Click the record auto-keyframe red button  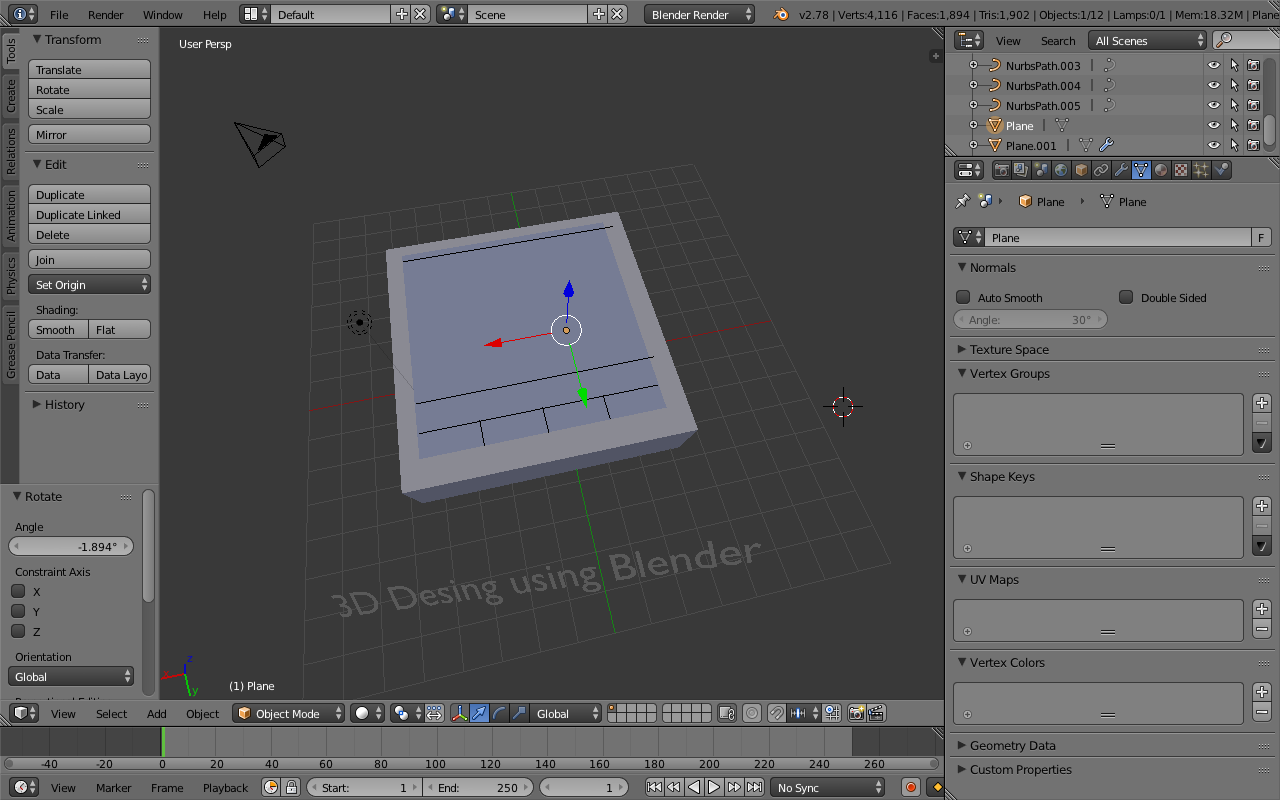point(910,787)
